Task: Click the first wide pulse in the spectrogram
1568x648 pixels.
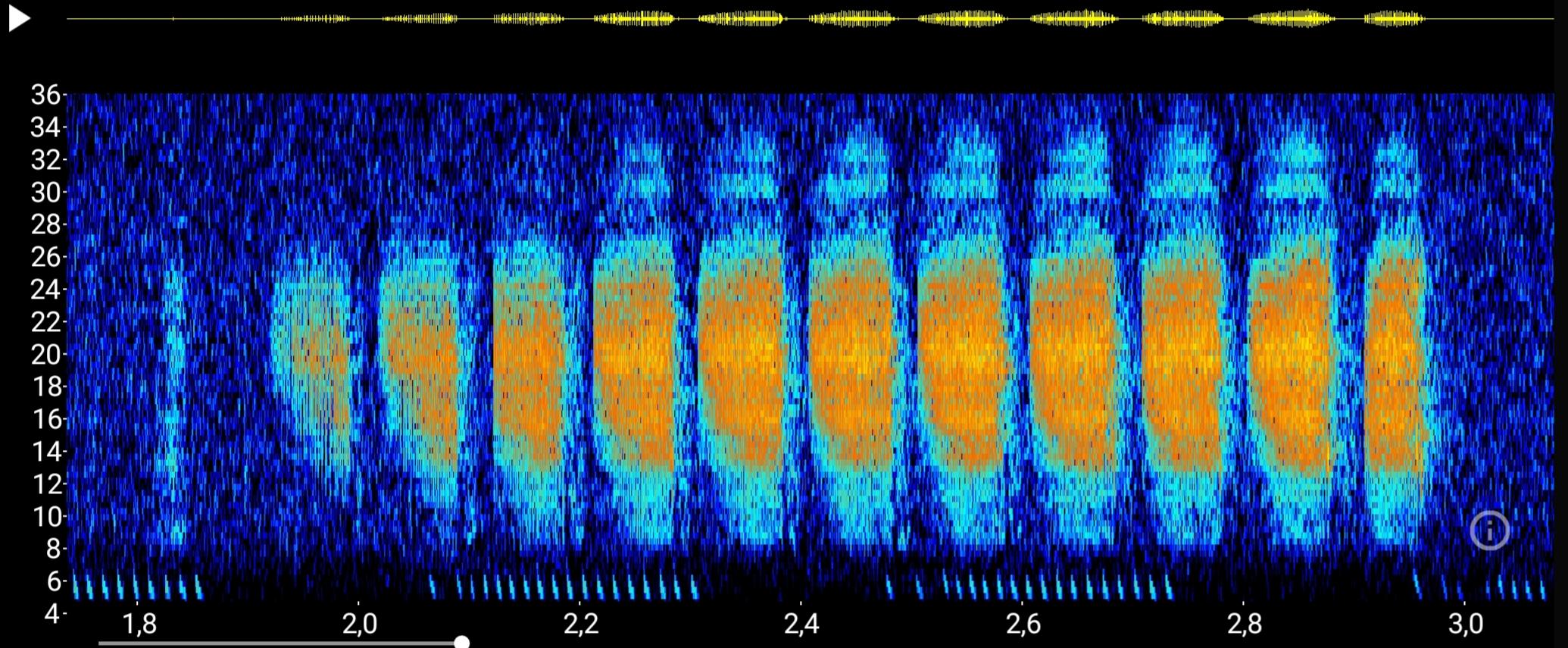Action: (312, 356)
